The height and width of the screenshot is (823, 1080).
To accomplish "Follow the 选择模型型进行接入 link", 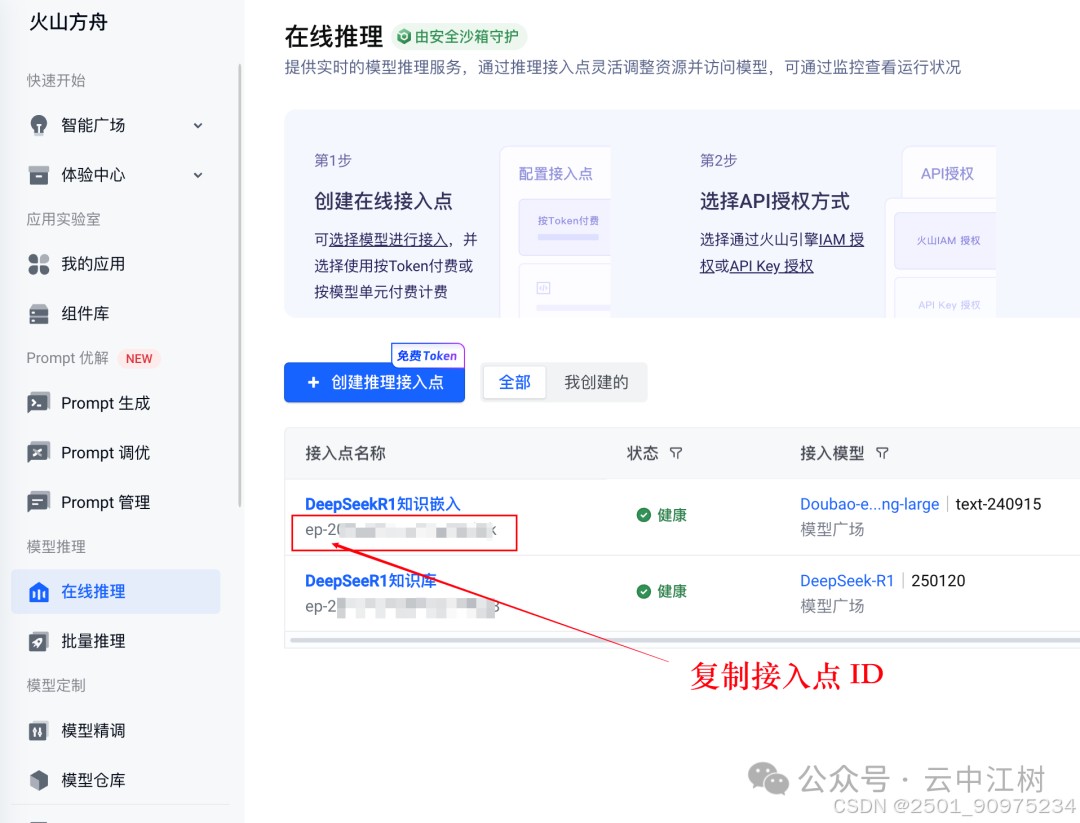I will (388, 240).
